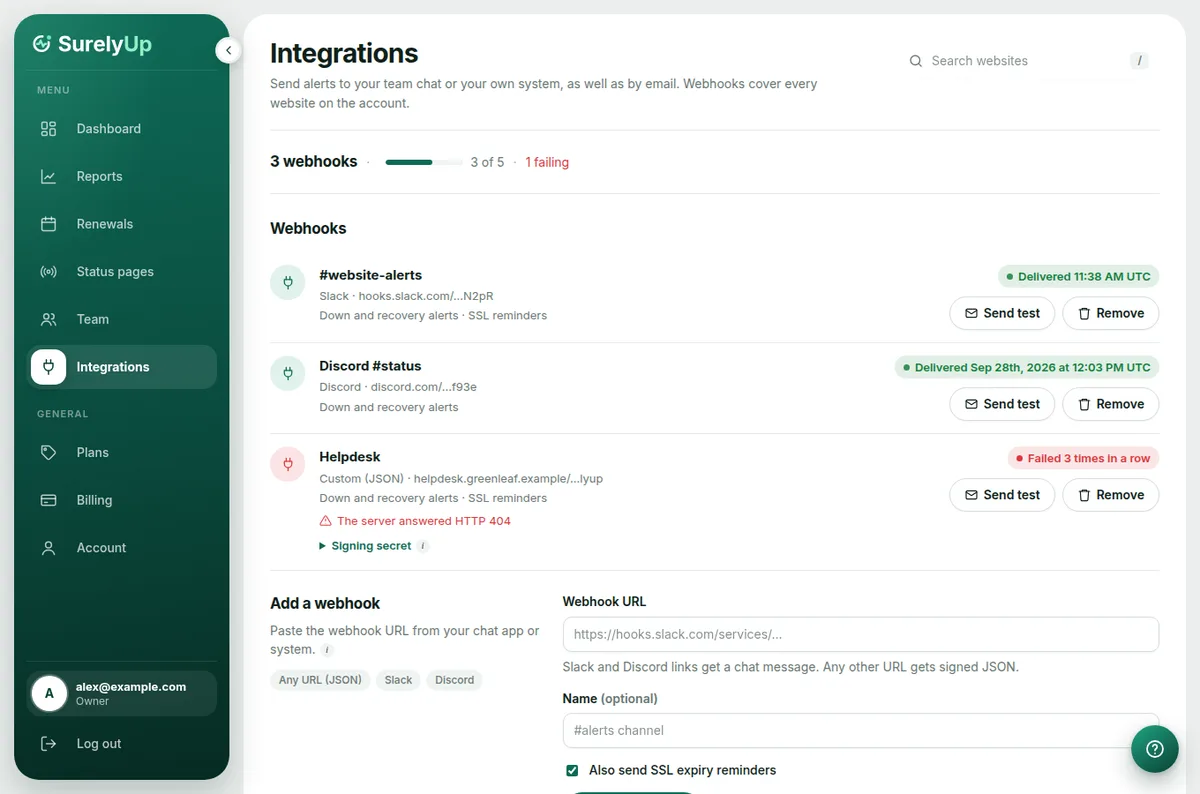
Task: Click the Discord #status webhook name
Action: click(x=370, y=366)
